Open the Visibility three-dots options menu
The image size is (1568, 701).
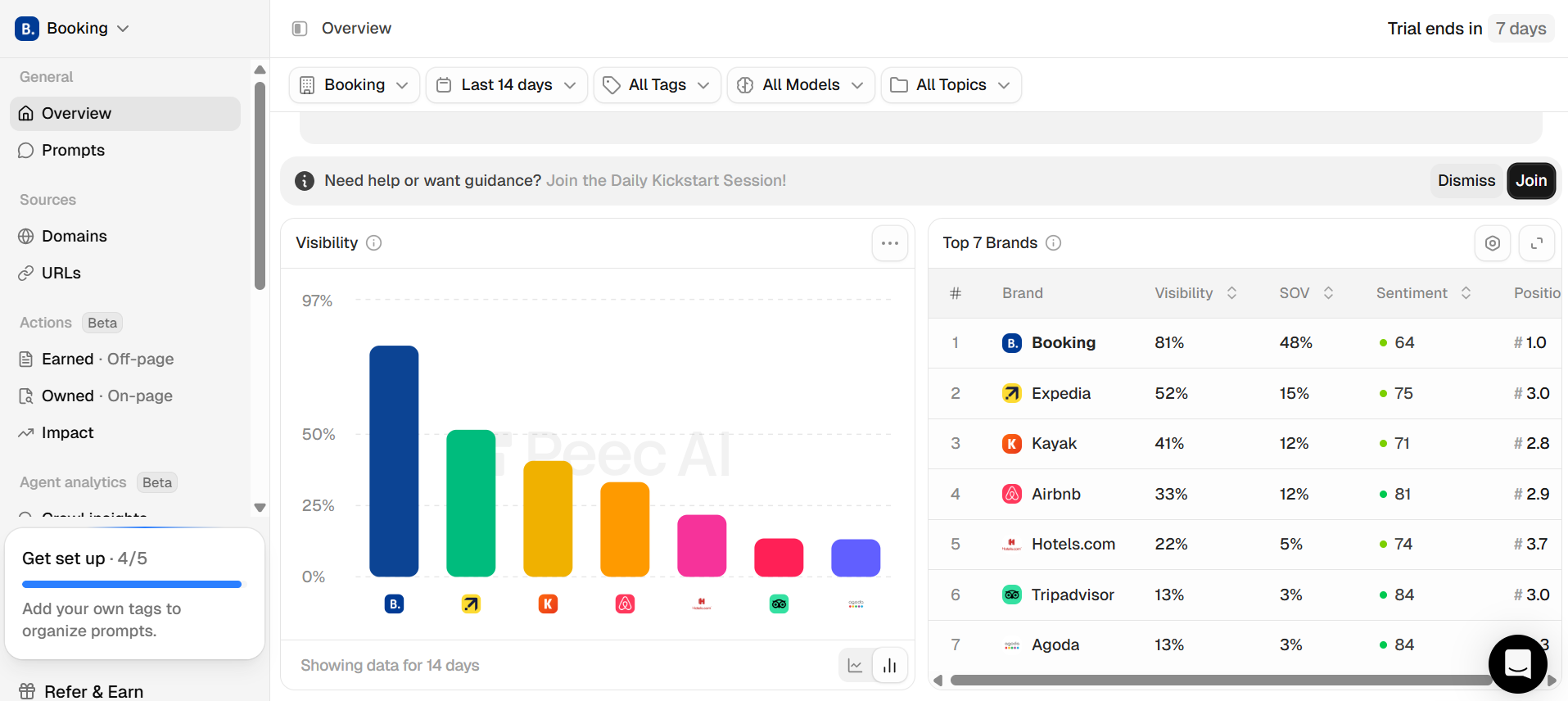[x=889, y=243]
